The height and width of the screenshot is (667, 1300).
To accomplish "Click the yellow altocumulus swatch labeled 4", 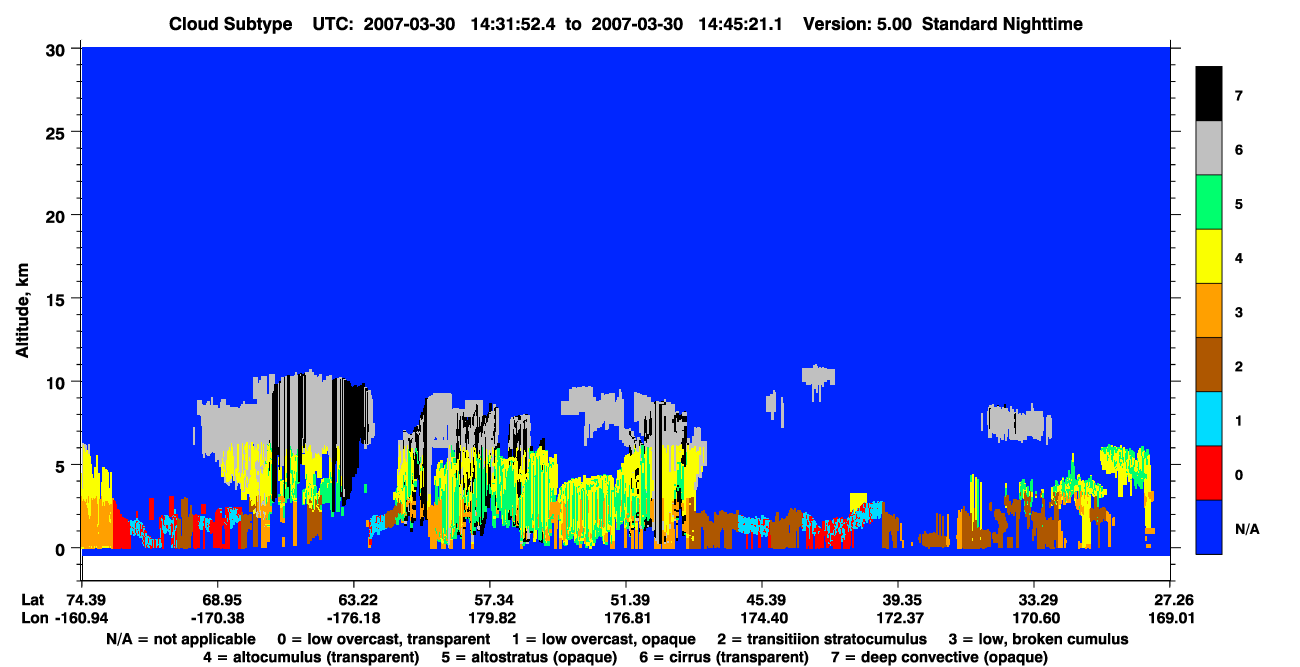I will click(x=1208, y=256).
